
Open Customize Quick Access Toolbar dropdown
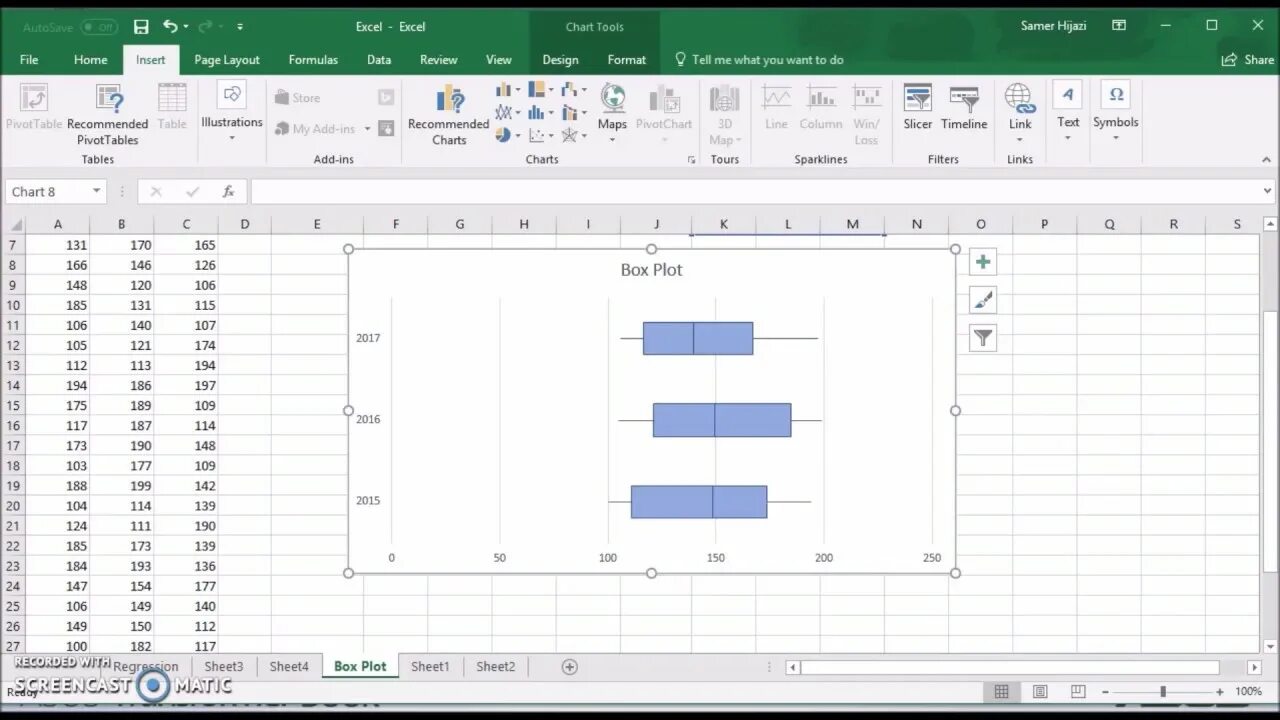pos(240,27)
